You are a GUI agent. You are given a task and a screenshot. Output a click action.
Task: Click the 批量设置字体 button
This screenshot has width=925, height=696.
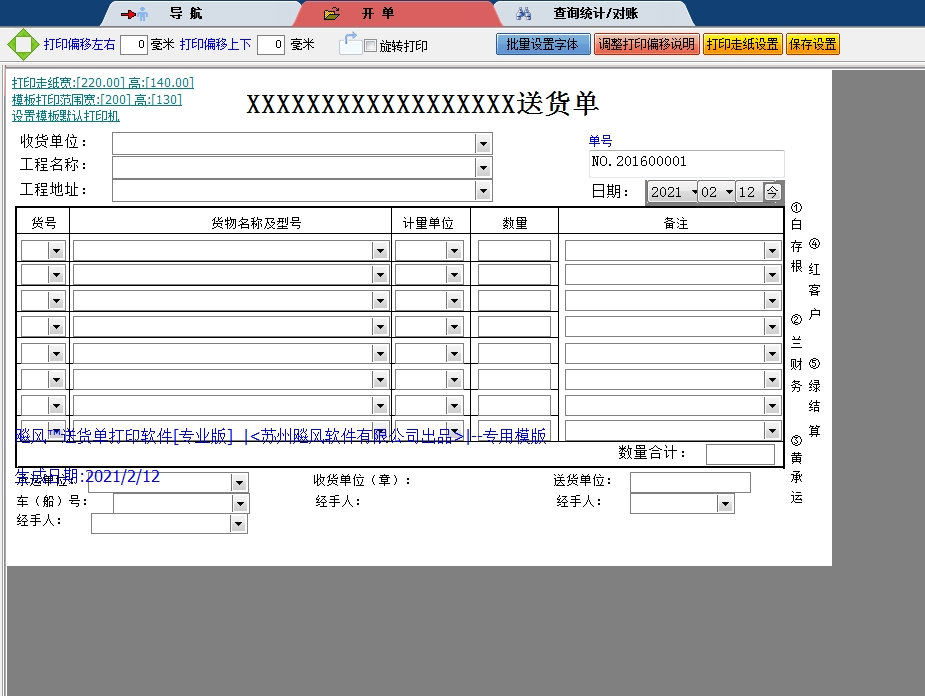click(x=542, y=44)
